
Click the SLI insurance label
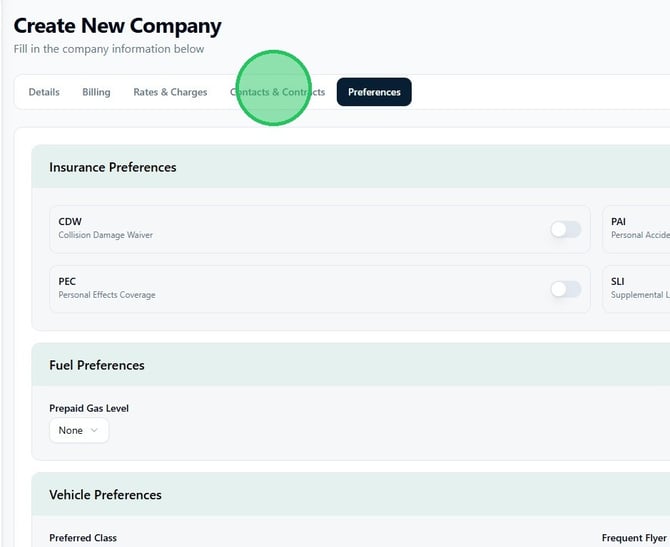point(617,281)
